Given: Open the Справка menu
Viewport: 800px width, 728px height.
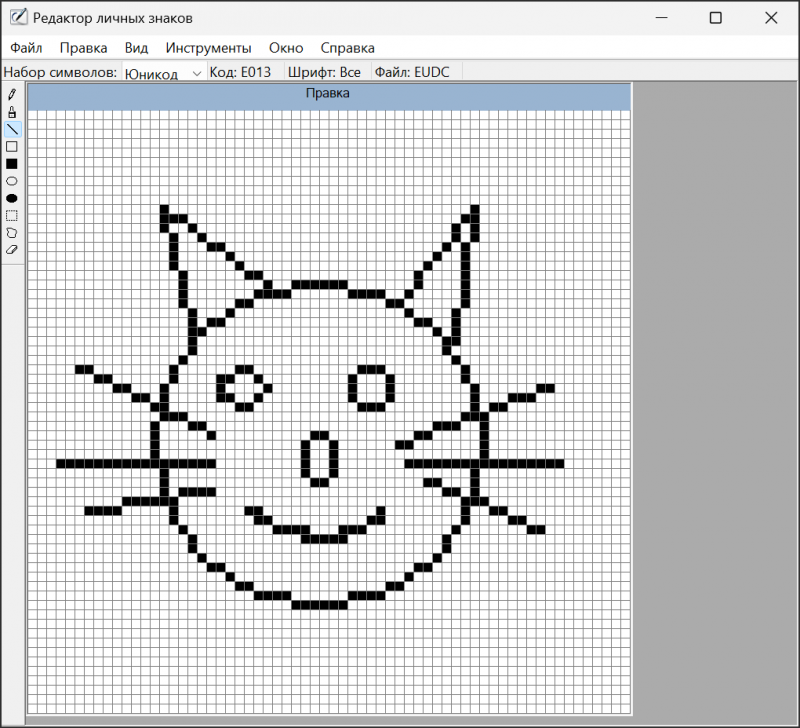Looking at the screenshot, I should pyautogui.click(x=347, y=48).
